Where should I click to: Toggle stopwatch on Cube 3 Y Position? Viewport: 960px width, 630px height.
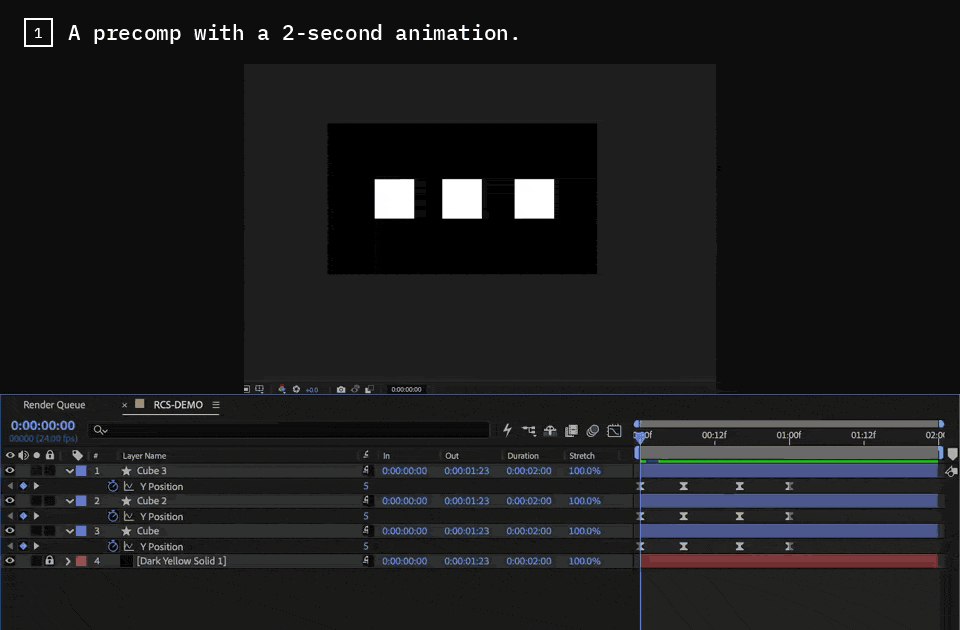(x=113, y=486)
